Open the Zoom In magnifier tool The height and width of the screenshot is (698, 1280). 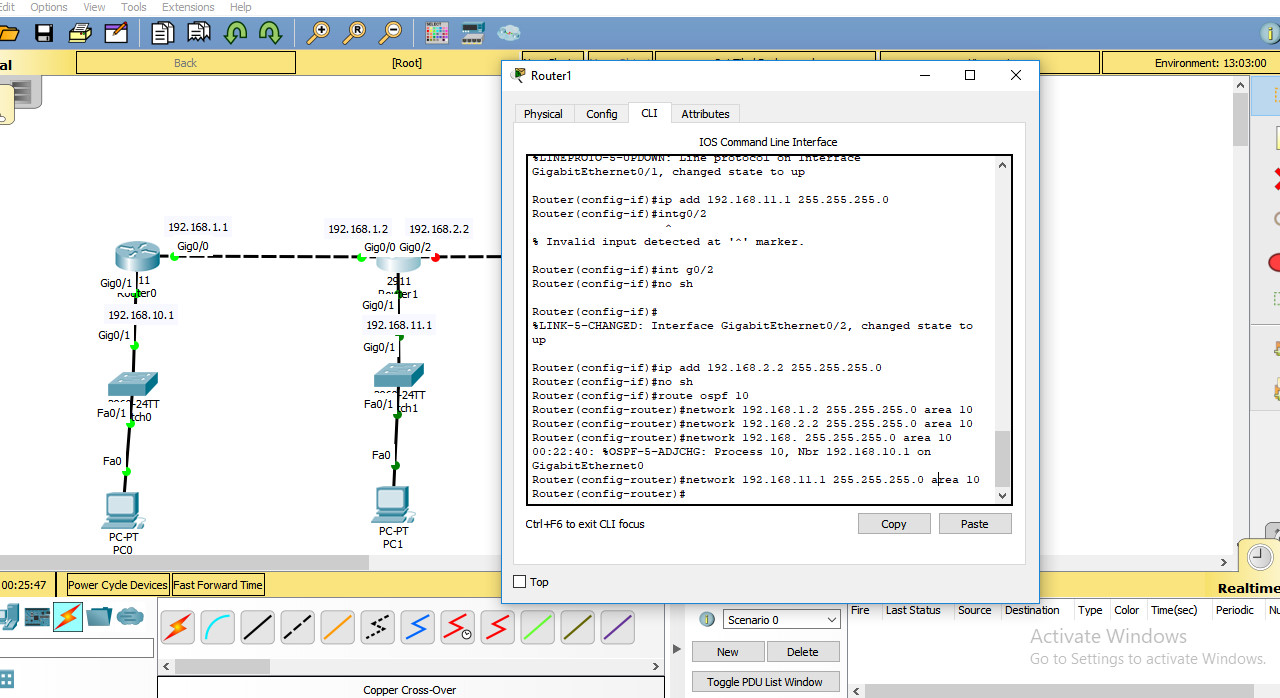tap(319, 31)
